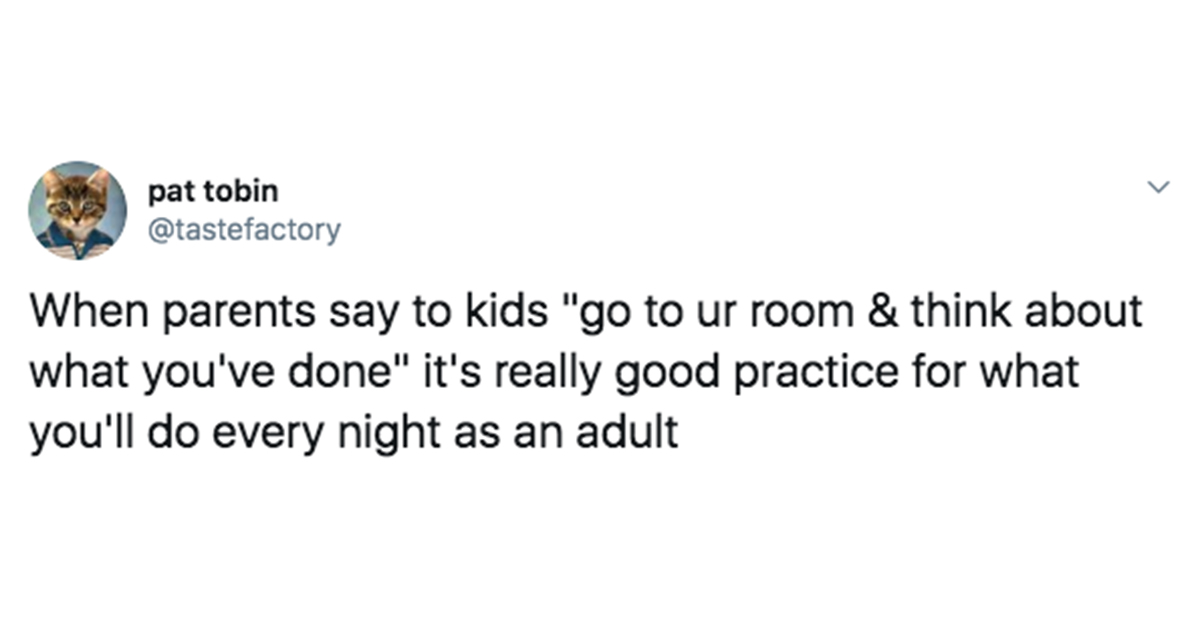The width and height of the screenshot is (1200, 628).
Task: Open pat tobin's cat profile picture
Action: (x=77, y=211)
